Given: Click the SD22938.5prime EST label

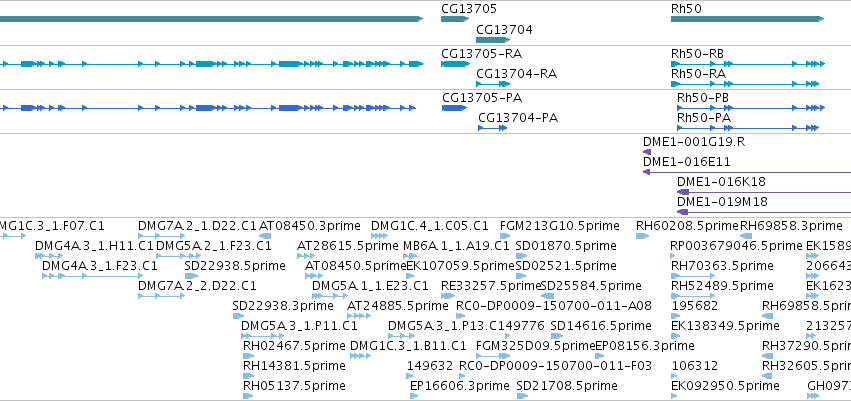Looking at the screenshot, I should [235, 266].
